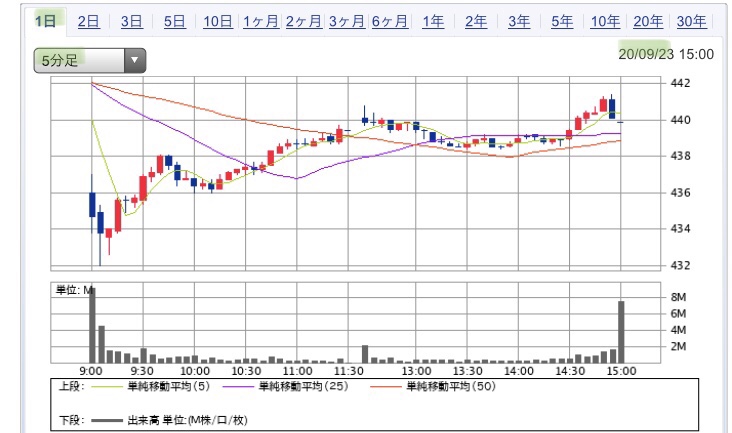Click the purple moving average legend line

pyautogui.click(x=238, y=387)
